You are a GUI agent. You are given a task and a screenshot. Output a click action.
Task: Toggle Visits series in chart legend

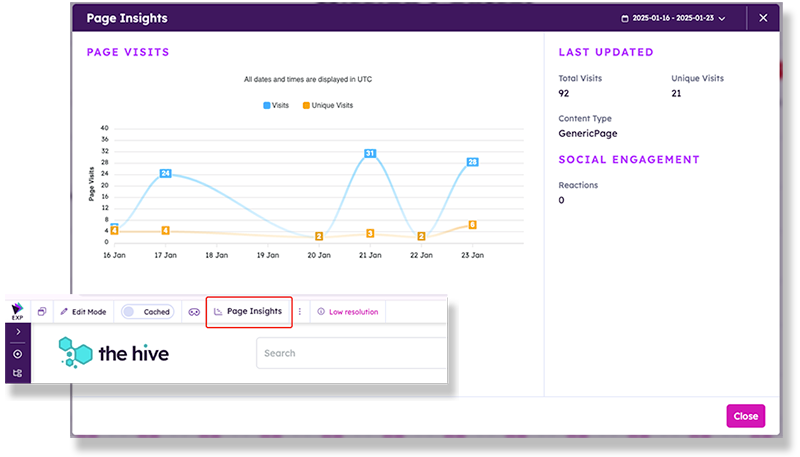(x=275, y=105)
